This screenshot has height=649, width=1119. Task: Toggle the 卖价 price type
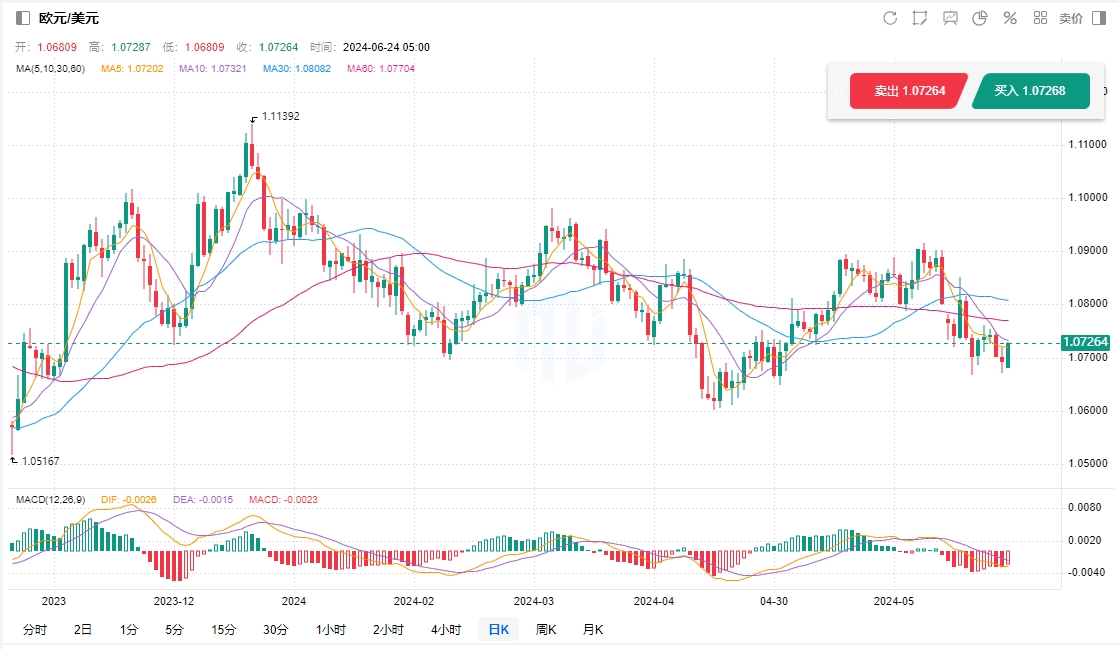click(x=1070, y=18)
